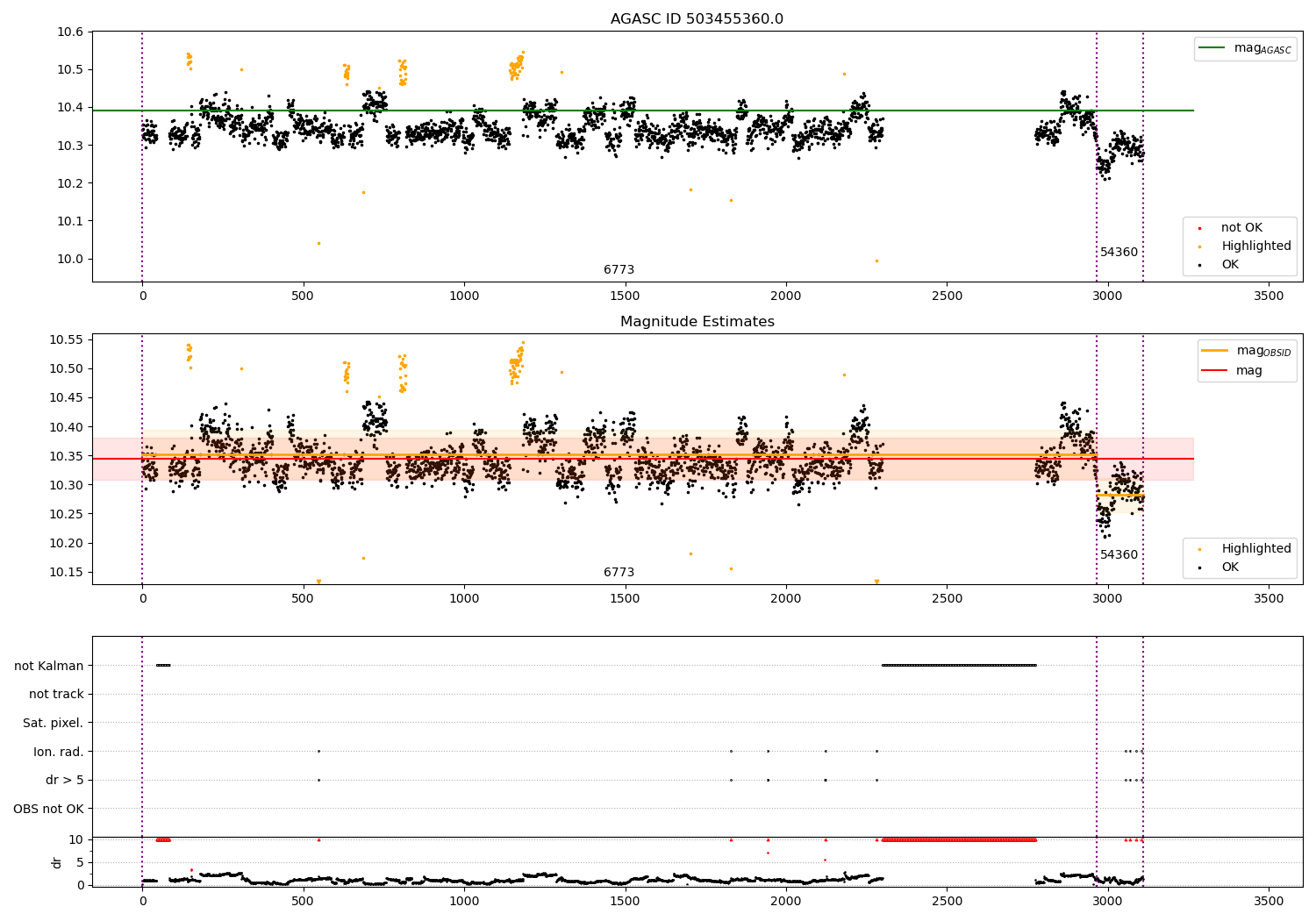Click the '54360' label in the top plot

tap(1119, 253)
